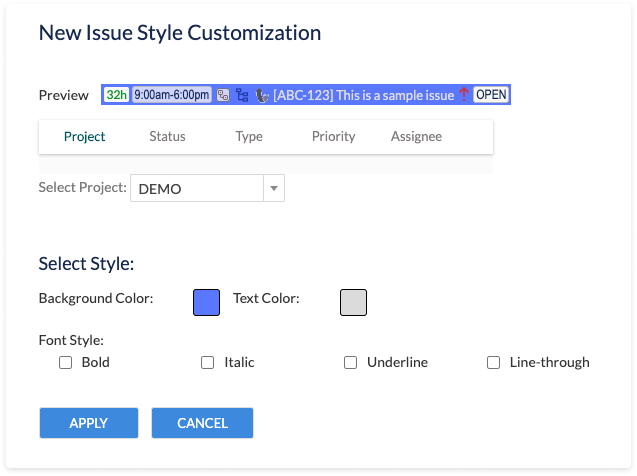
Task: Check the Italic font style option
Action: coord(208,363)
